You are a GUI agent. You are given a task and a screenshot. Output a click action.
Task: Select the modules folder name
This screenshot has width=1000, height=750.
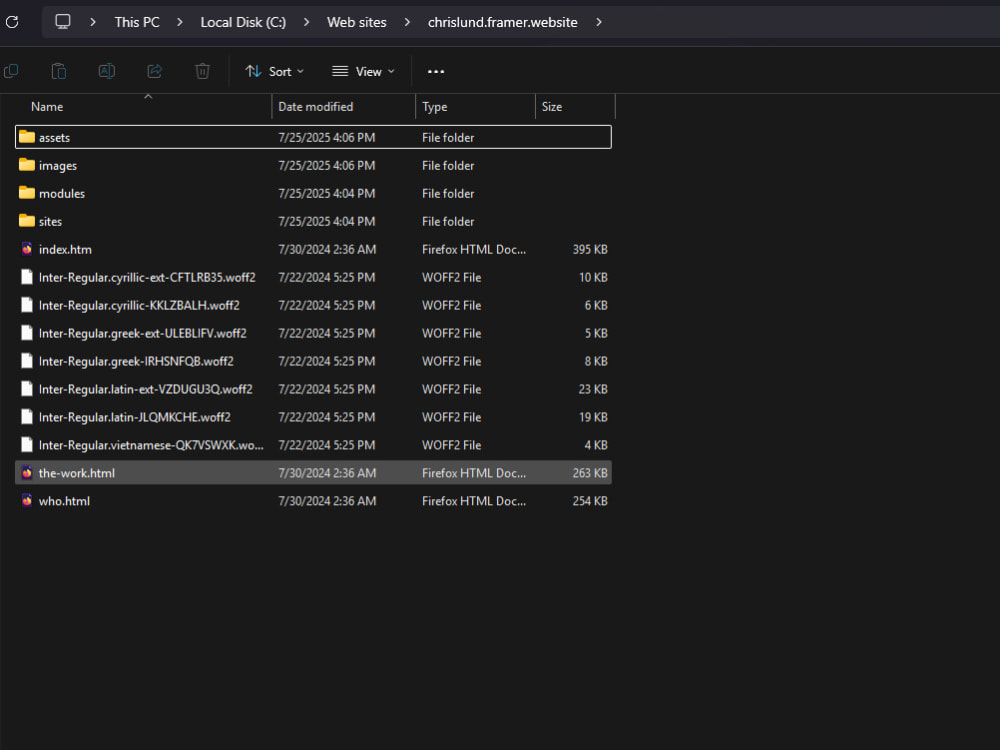62,194
